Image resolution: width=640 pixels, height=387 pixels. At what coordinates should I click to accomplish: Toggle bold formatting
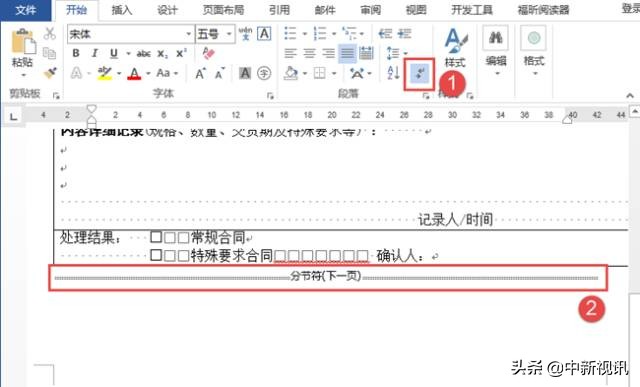pos(76,53)
